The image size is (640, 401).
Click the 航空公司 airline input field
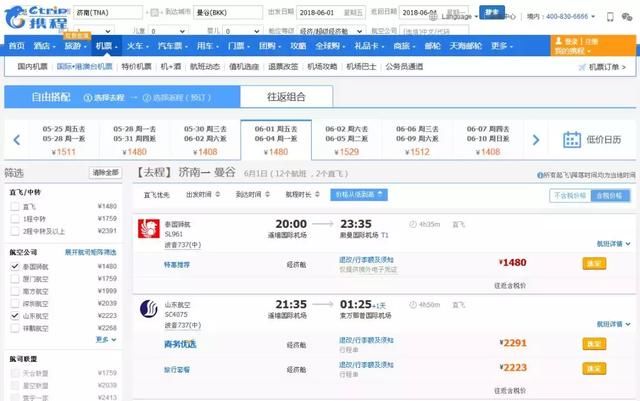[x=434, y=31]
